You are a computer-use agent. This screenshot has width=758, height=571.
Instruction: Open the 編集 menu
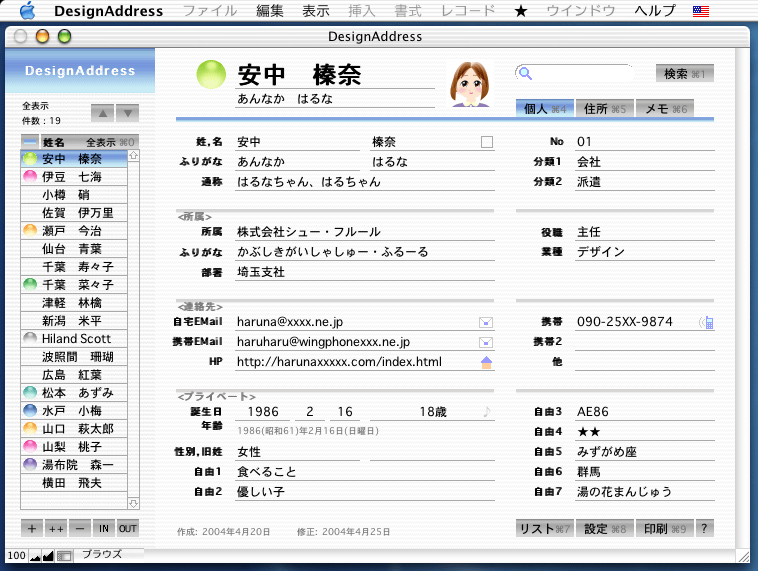coord(270,11)
